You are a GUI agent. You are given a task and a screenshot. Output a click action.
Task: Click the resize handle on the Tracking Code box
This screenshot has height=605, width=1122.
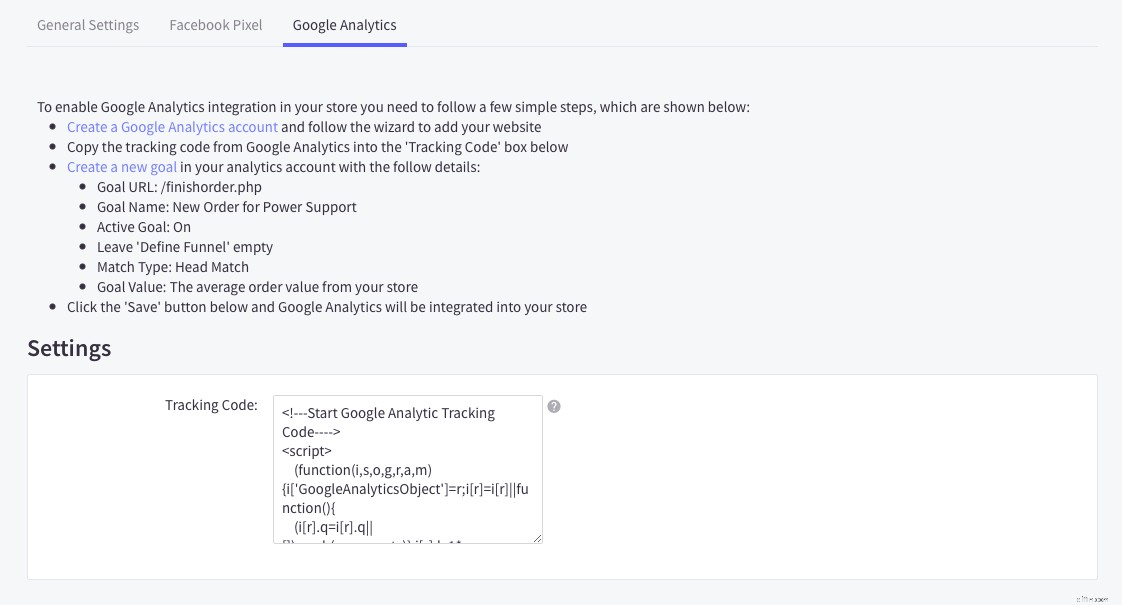pyautogui.click(x=538, y=539)
